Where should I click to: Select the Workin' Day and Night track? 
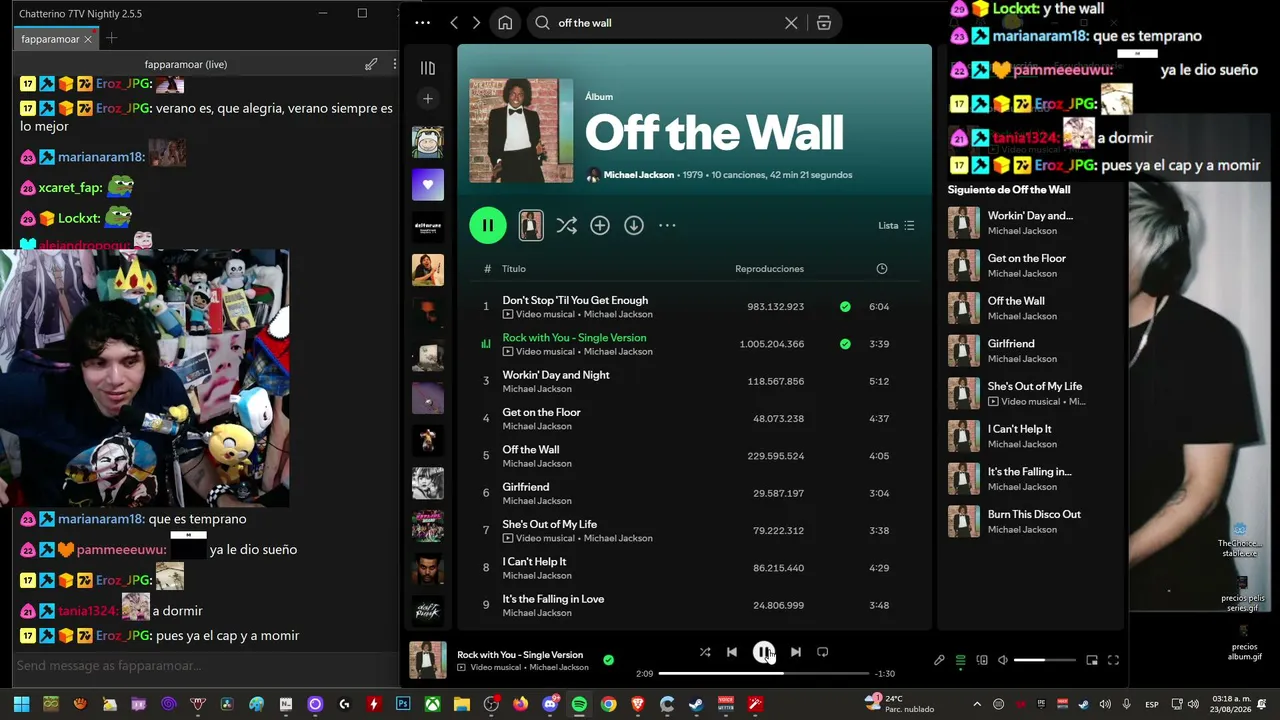pos(556,375)
